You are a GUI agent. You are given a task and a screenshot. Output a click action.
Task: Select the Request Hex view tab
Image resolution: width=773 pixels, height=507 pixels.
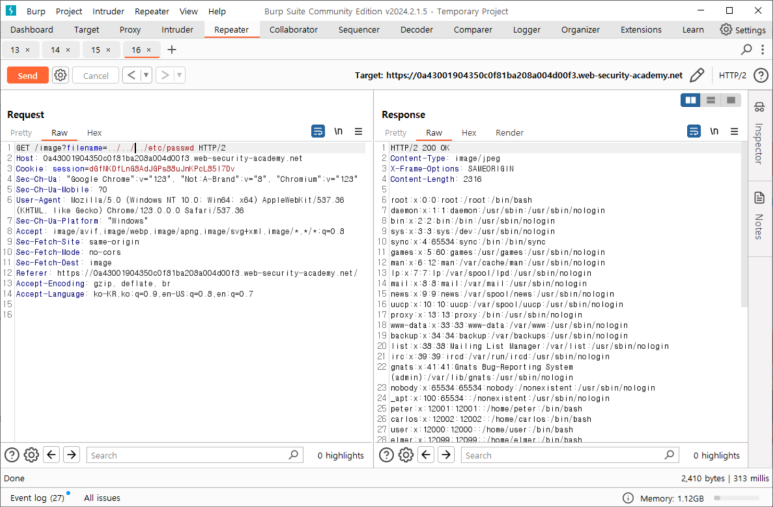[94, 133]
